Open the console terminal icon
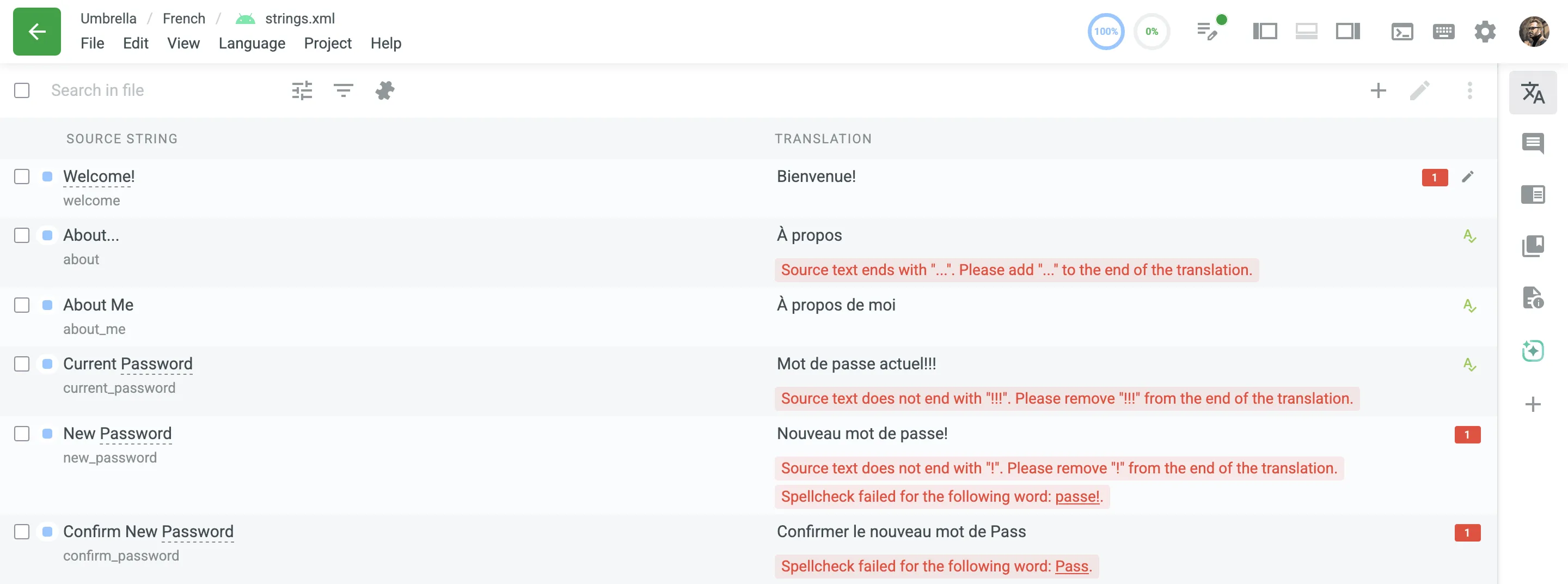 click(x=1402, y=31)
